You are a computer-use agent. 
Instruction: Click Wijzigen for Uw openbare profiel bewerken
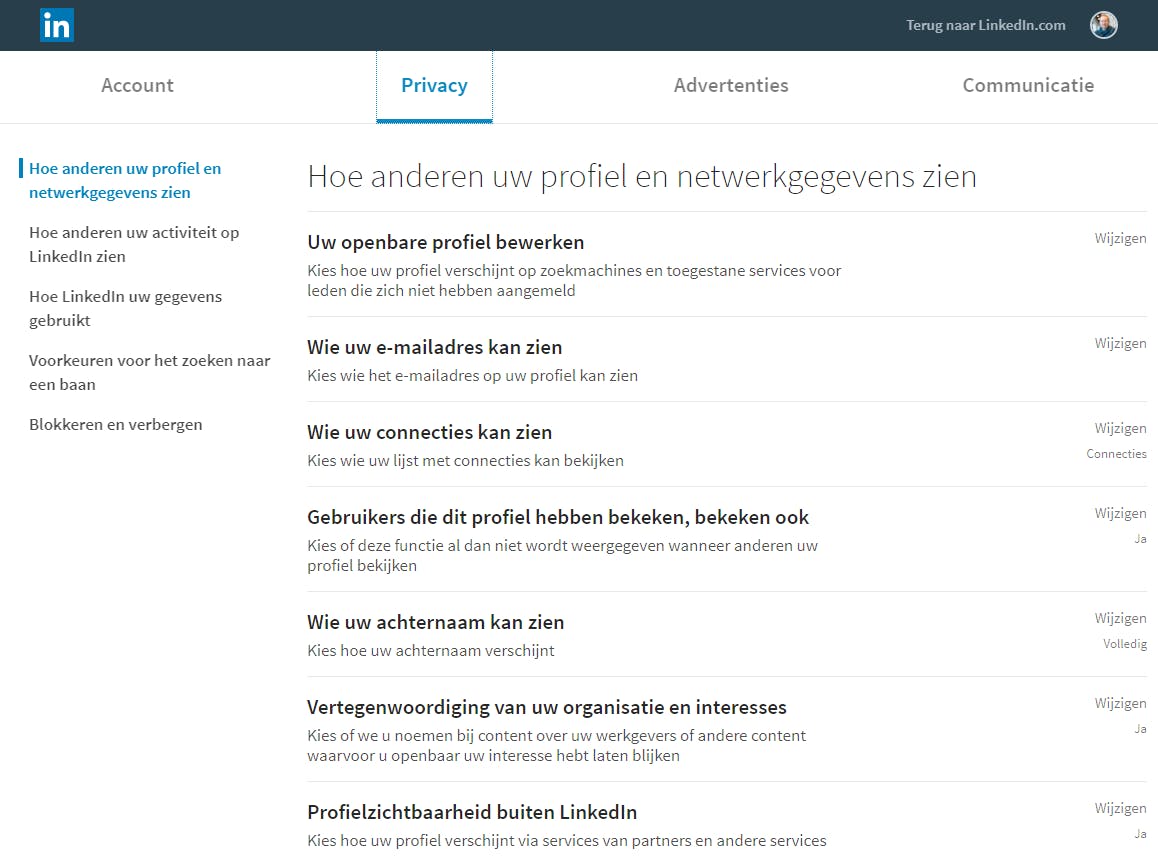pyautogui.click(x=1120, y=238)
